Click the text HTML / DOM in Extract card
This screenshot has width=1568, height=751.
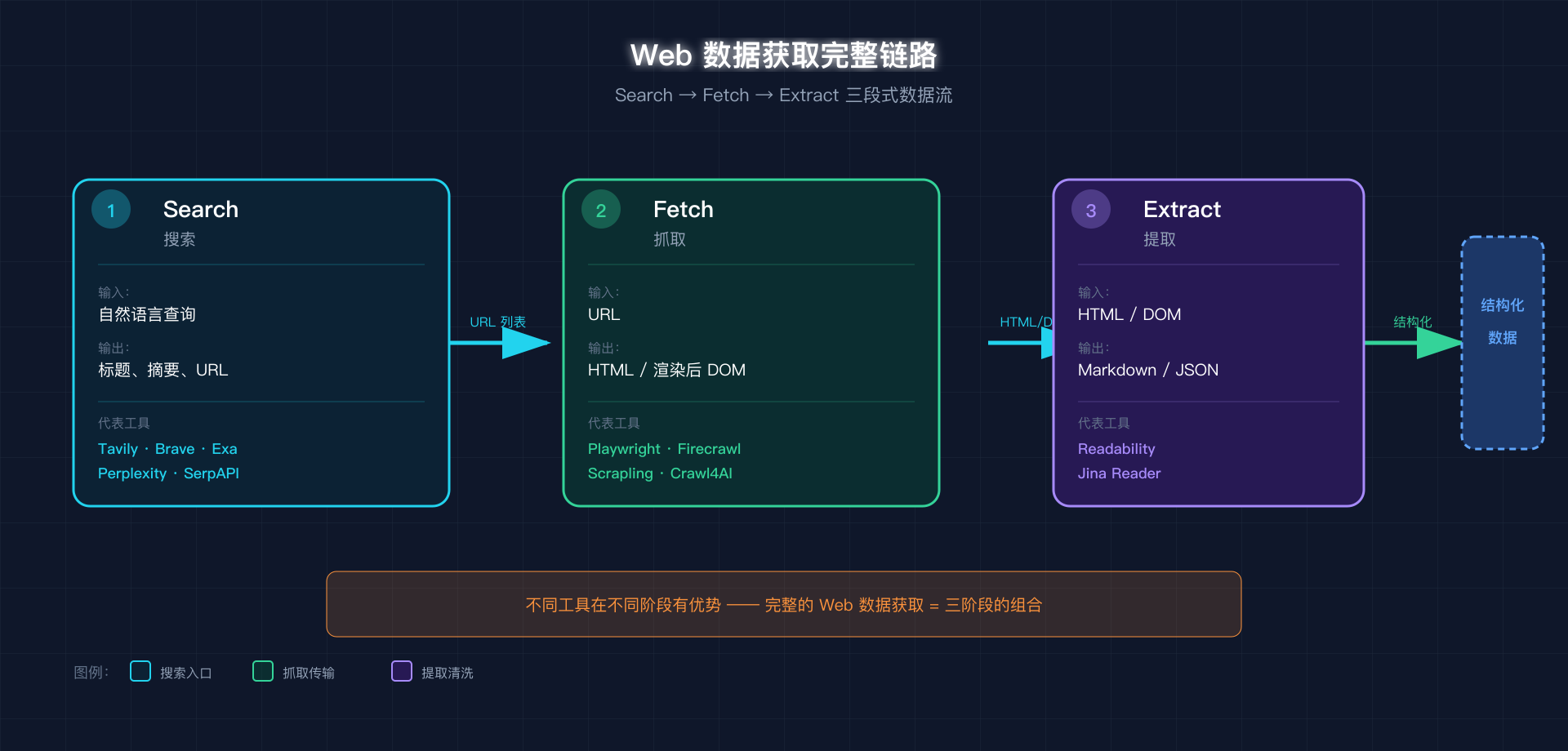tap(1129, 314)
